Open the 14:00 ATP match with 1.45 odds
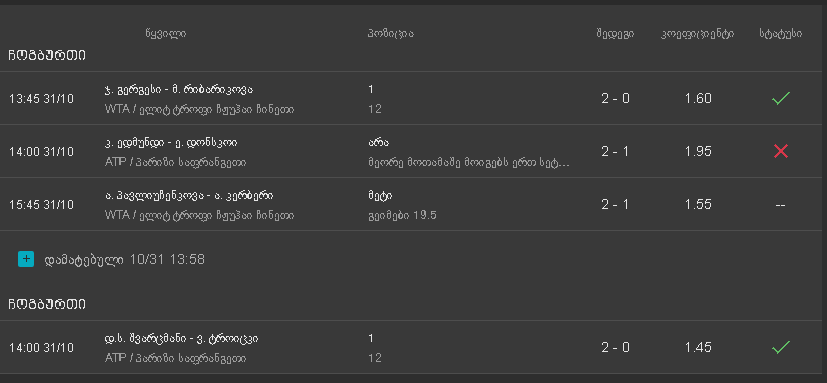The height and width of the screenshot is (383, 827). click(x=411, y=347)
